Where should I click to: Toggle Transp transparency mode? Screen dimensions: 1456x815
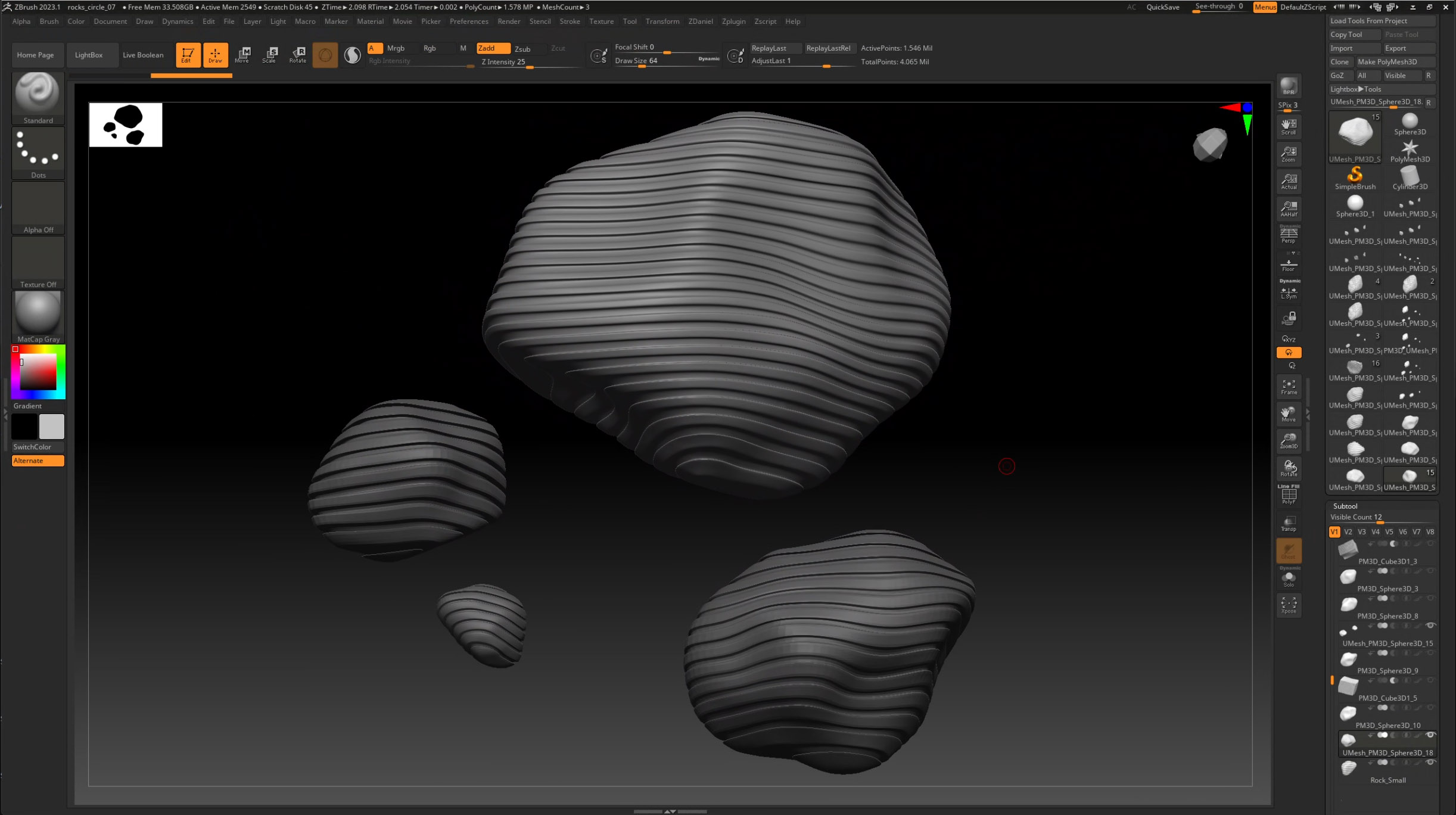(1288, 523)
